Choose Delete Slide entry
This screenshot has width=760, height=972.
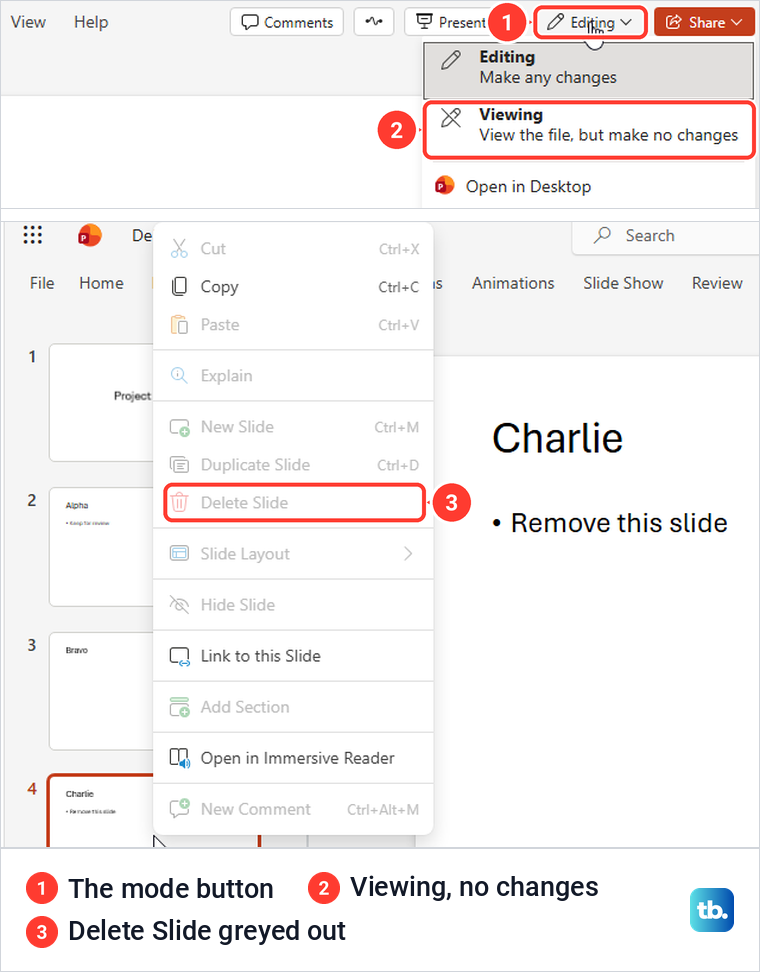(x=295, y=502)
